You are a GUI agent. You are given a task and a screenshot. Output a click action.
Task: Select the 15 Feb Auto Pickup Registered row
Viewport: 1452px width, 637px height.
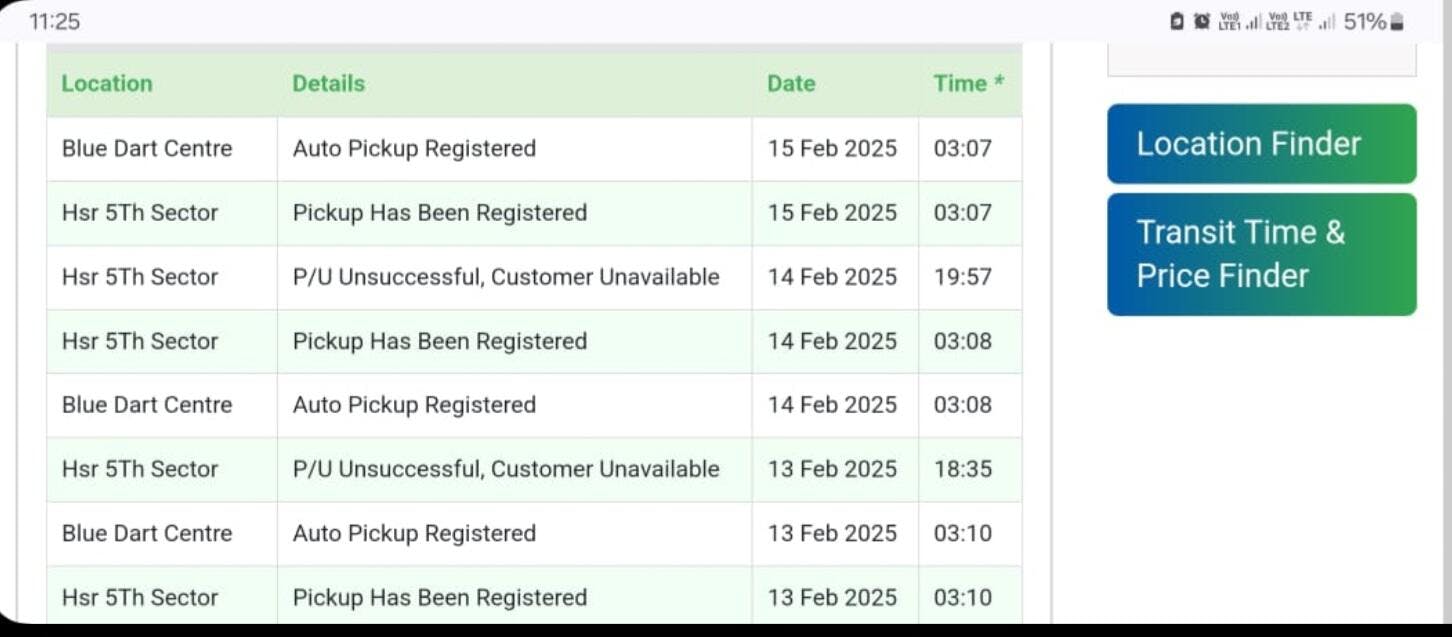[x=414, y=149]
